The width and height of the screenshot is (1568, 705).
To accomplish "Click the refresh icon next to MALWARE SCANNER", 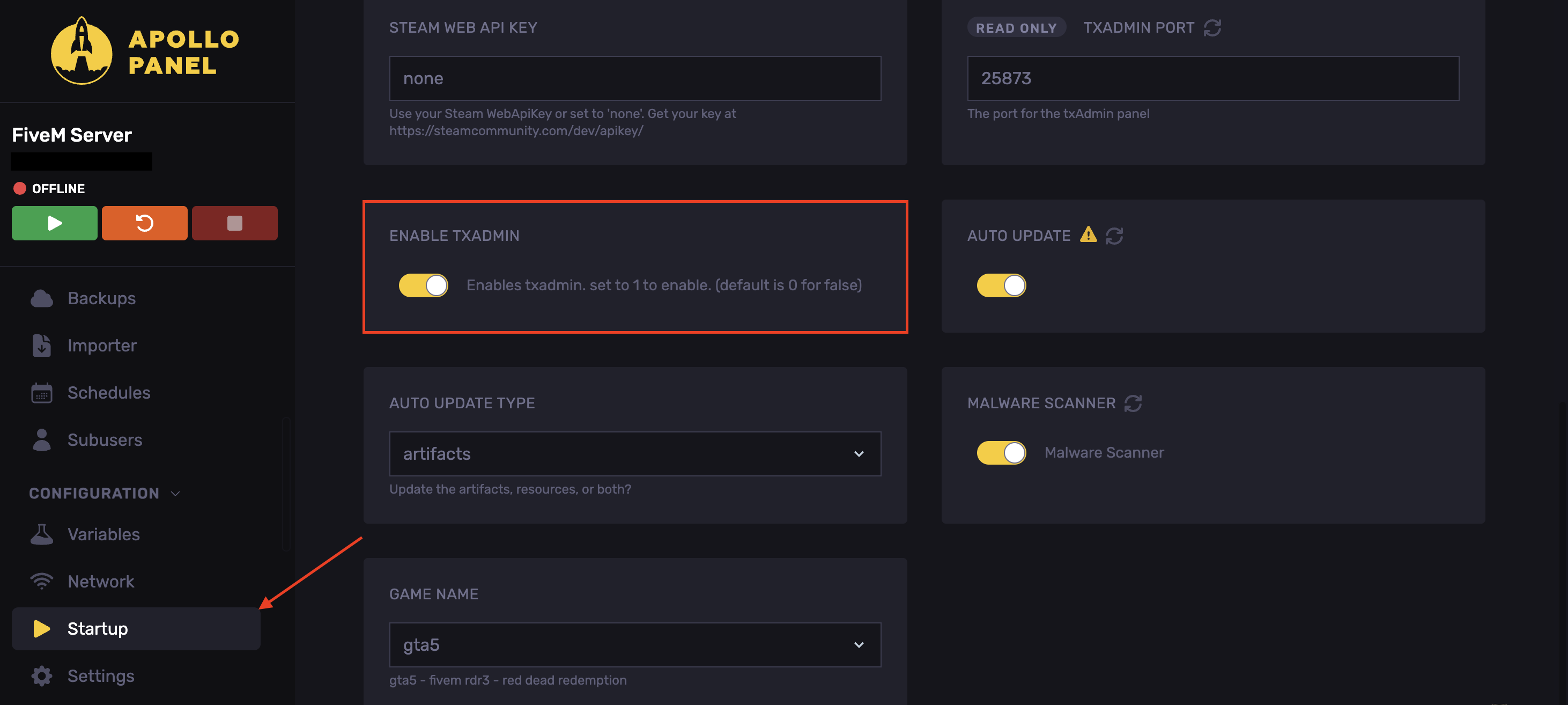I will coord(1133,403).
